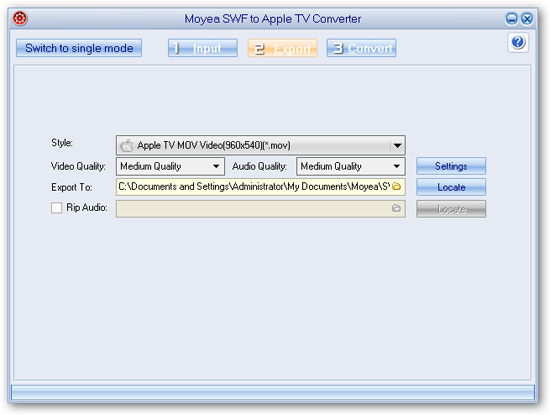
Task: Close the Moyea converter window
Action: click(x=527, y=19)
